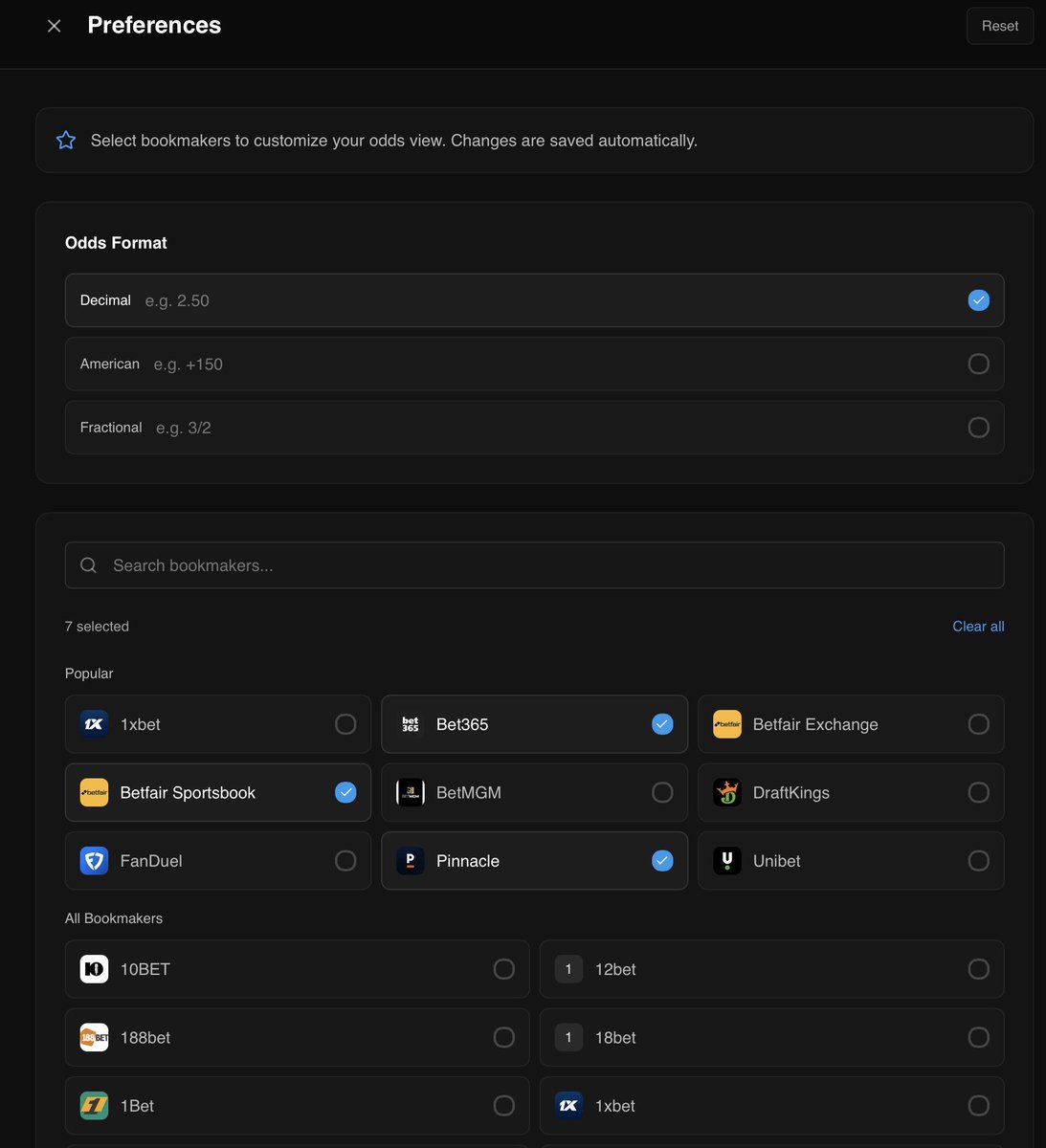
Task: Enable the DraftKings checkbox
Action: click(x=978, y=792)
